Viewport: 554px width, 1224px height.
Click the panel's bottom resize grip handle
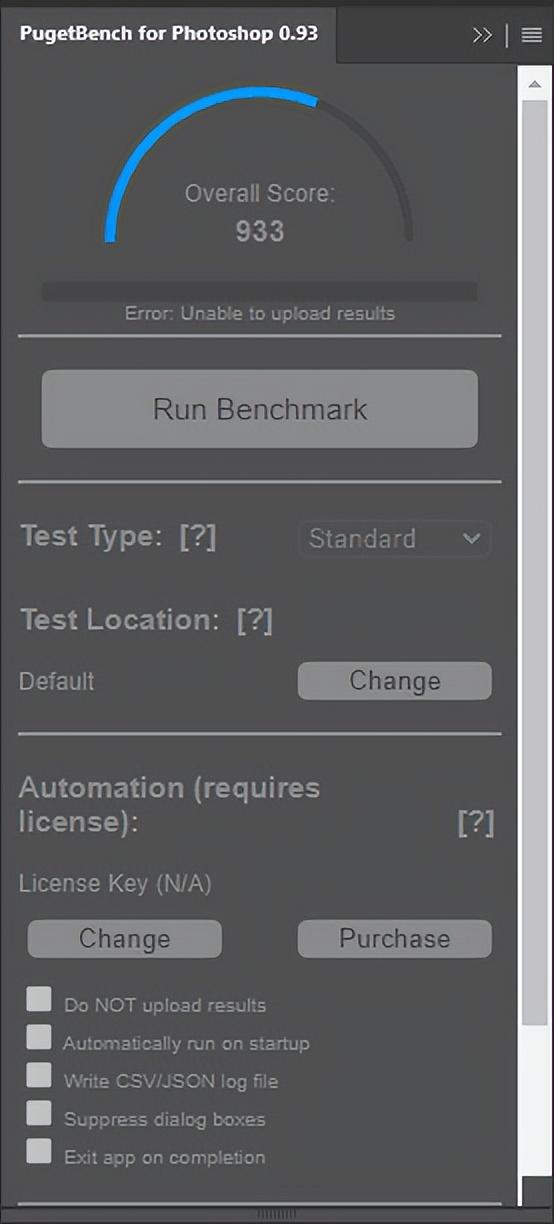click(277, 1214)
